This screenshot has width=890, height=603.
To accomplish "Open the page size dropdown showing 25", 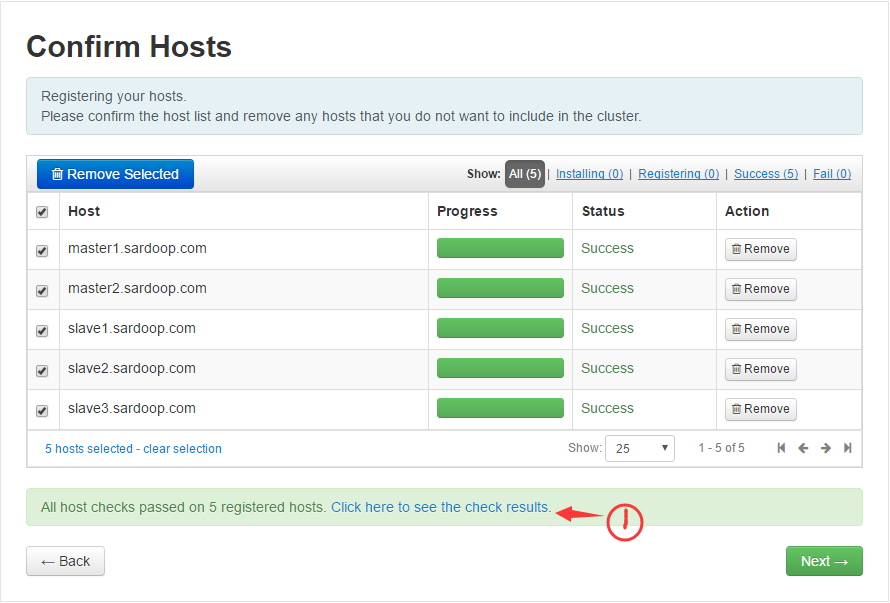I will [639, 448].
